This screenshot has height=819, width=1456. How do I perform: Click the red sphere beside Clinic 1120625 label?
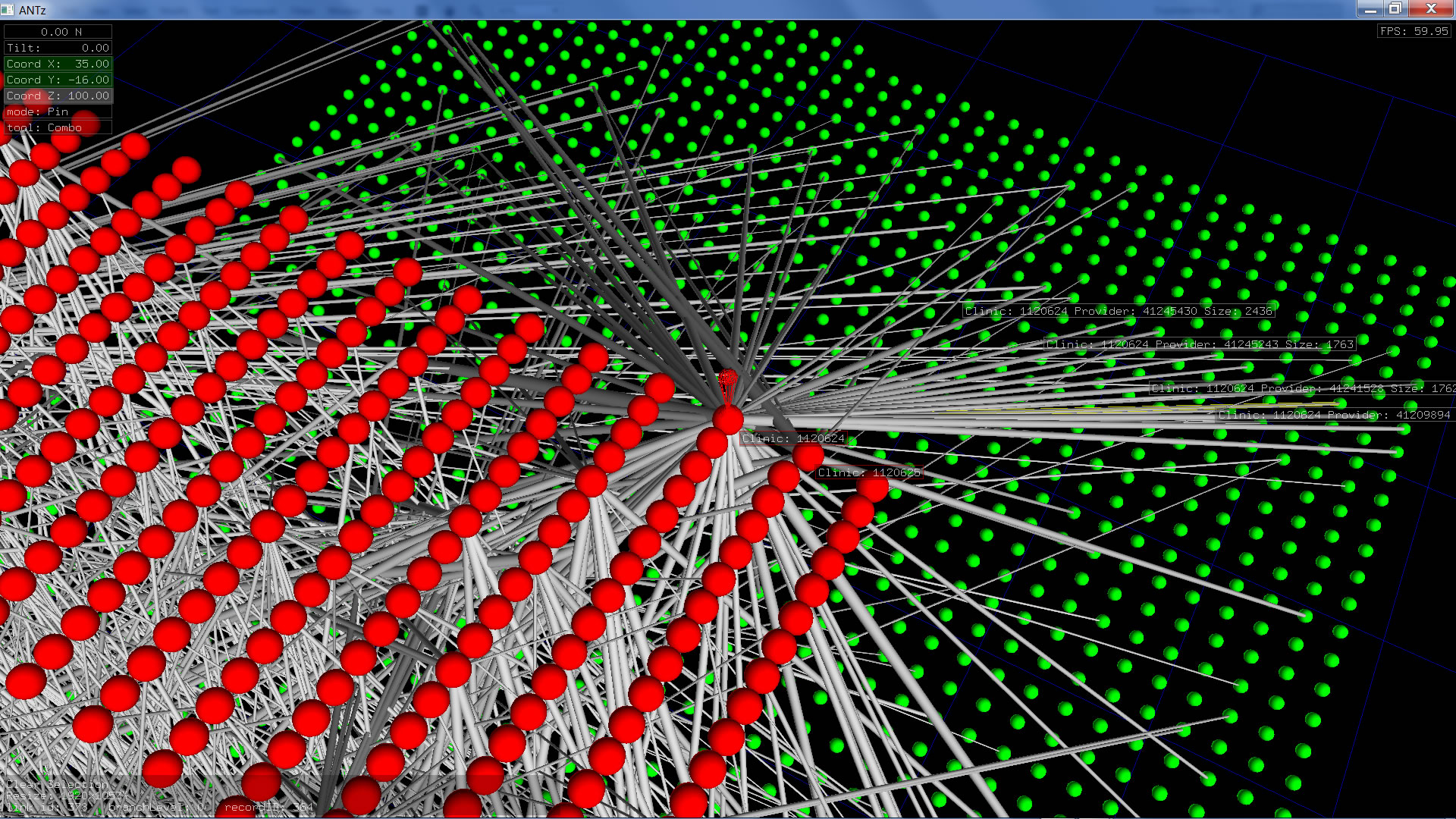[x=808, y=455]
